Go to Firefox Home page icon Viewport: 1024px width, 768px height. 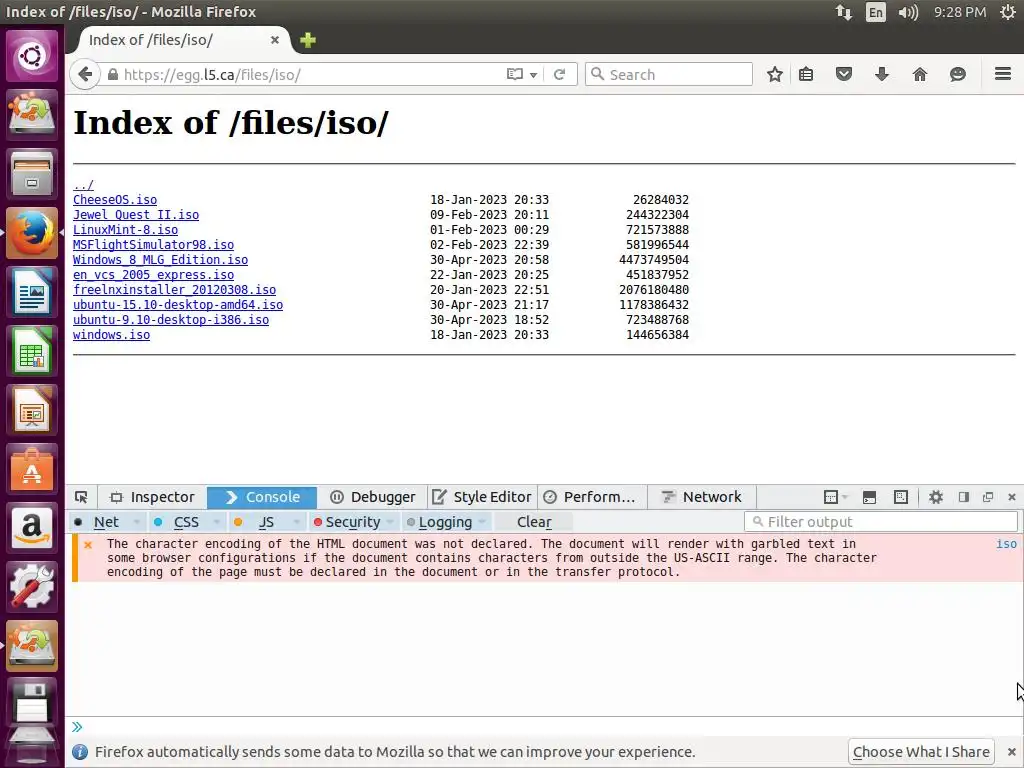tap(920, 74)
